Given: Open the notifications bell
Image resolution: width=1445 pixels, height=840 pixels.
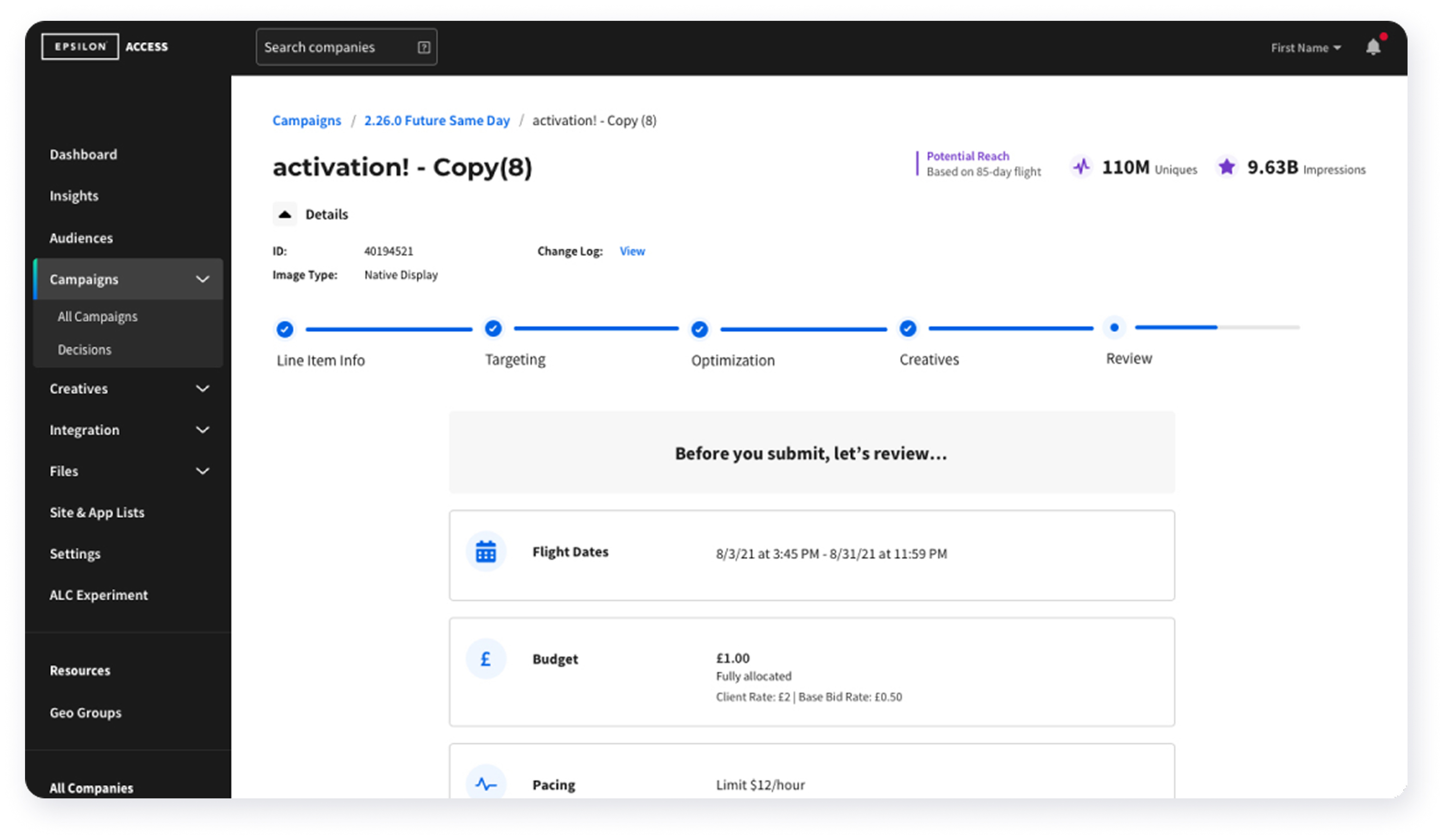Looking at the screenshot, I should pos(1373,47).
